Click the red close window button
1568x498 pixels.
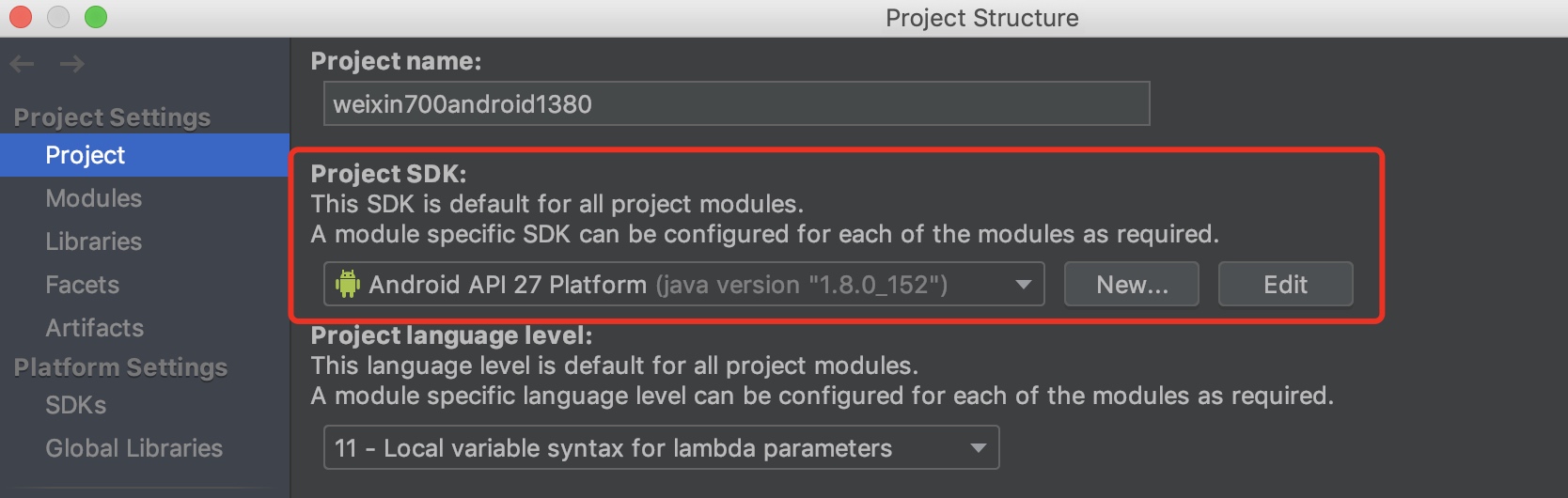pyautogui.click(x=21, y=17)
